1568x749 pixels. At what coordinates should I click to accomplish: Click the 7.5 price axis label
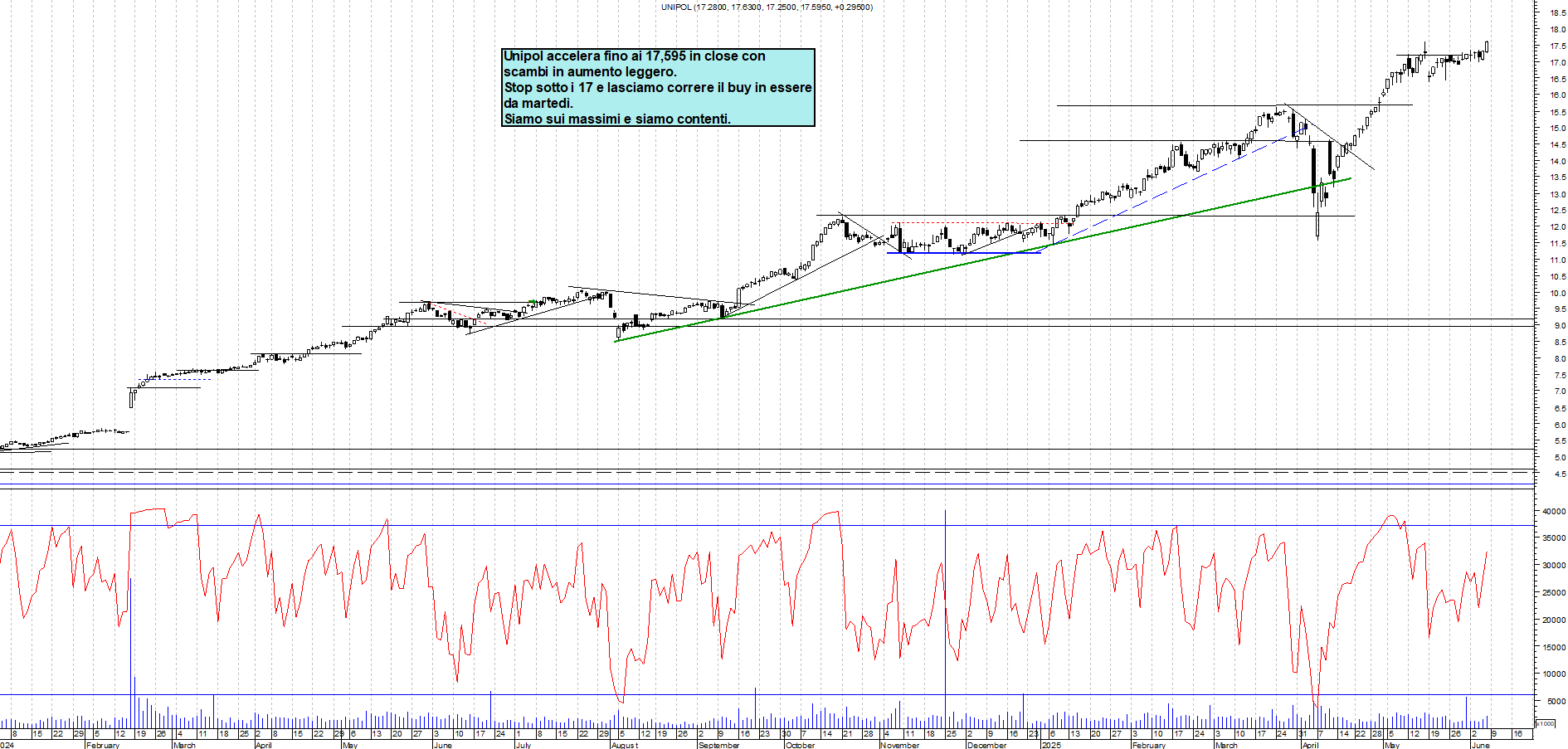click(x=1559, y=376)
